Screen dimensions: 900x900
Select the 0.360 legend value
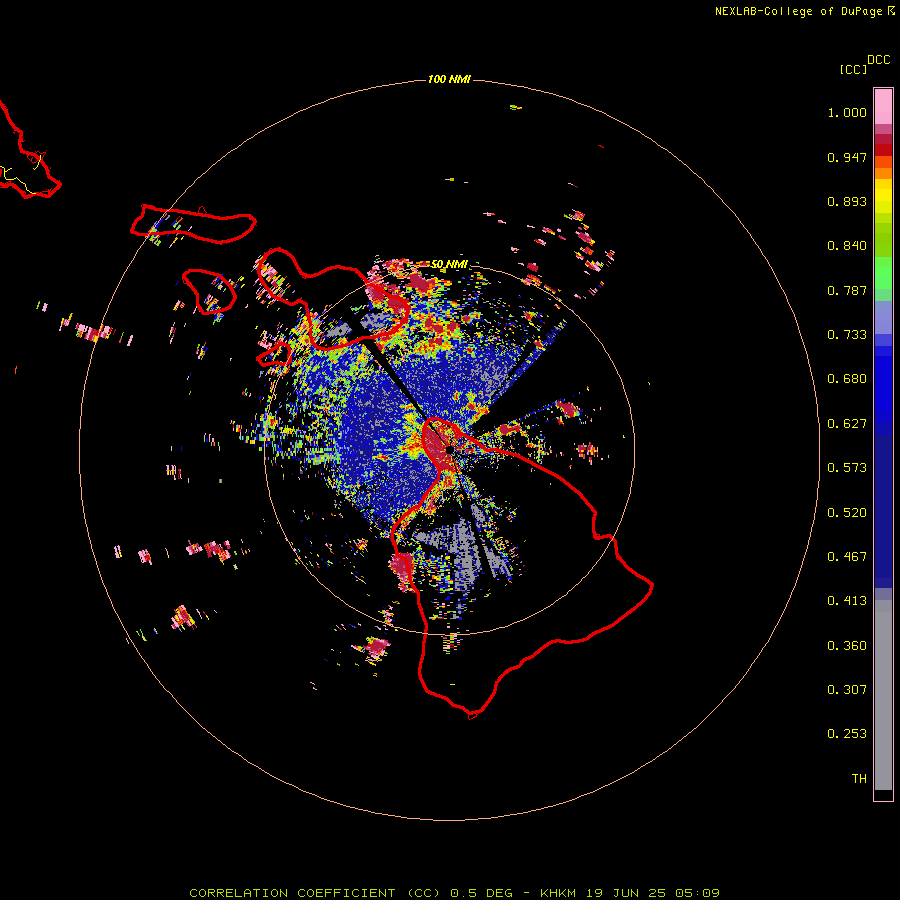coord(847,646)
